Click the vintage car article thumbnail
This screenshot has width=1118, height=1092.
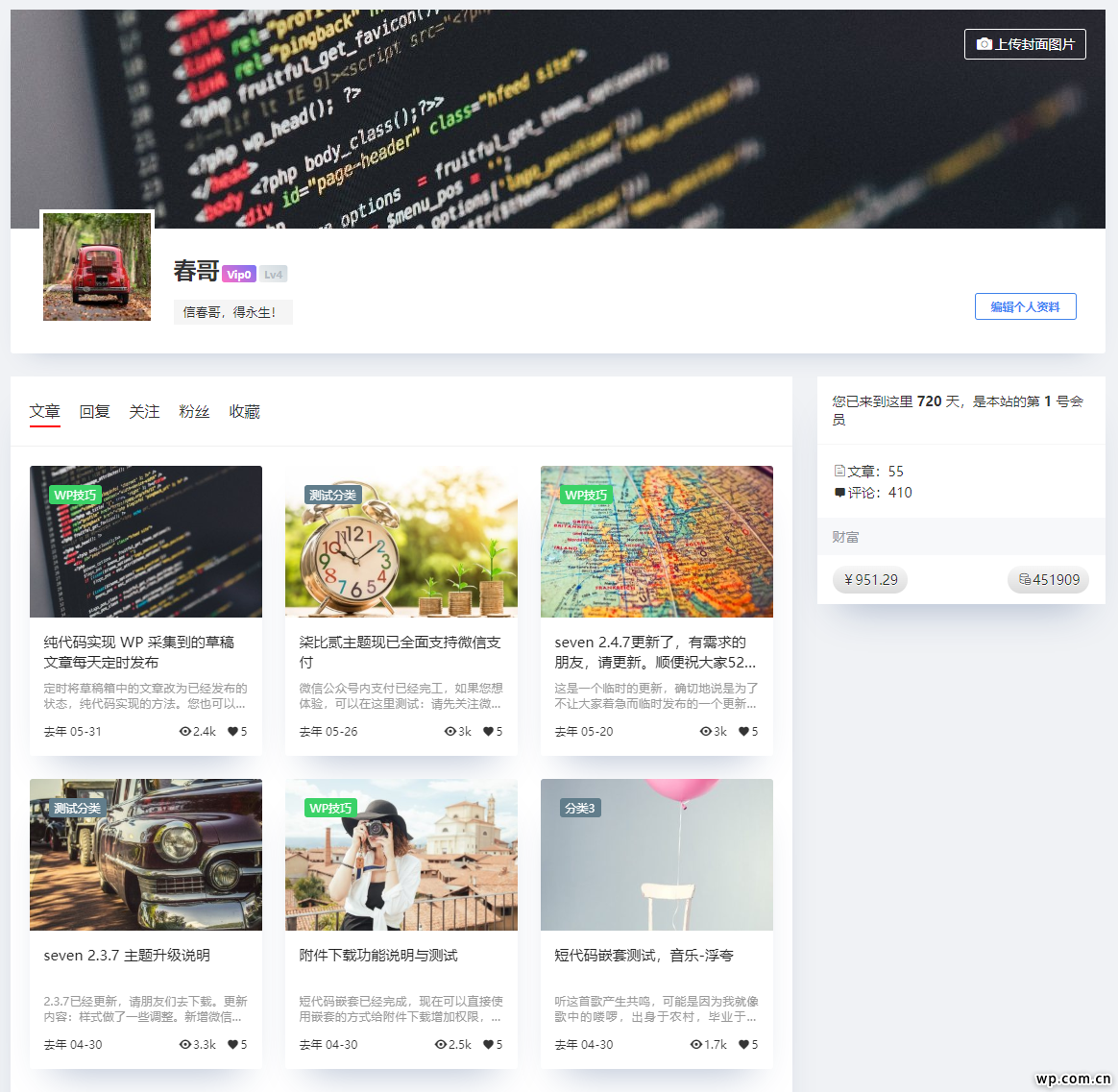click(146, 855)
